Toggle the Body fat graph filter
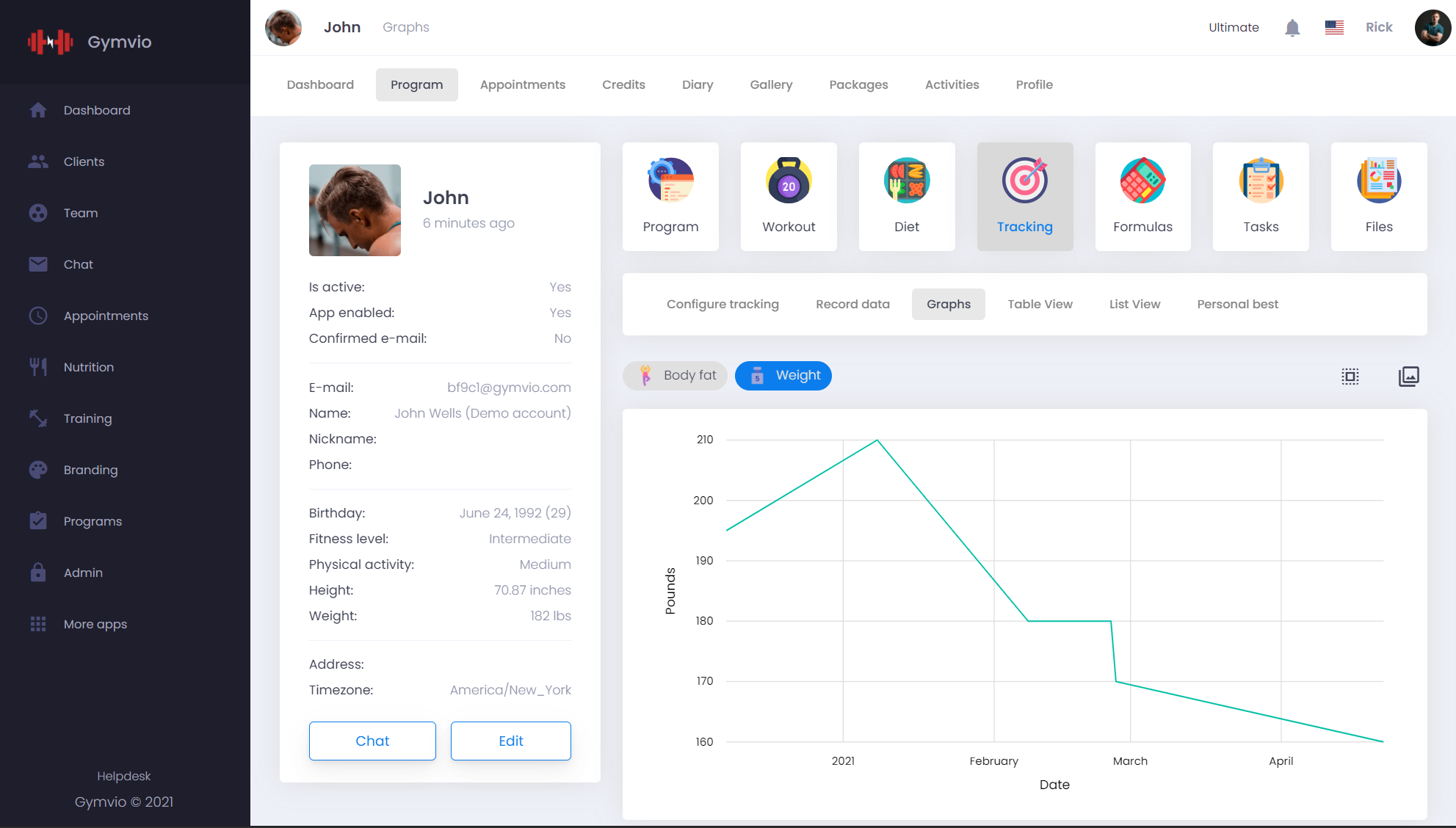 click(676, 376)
